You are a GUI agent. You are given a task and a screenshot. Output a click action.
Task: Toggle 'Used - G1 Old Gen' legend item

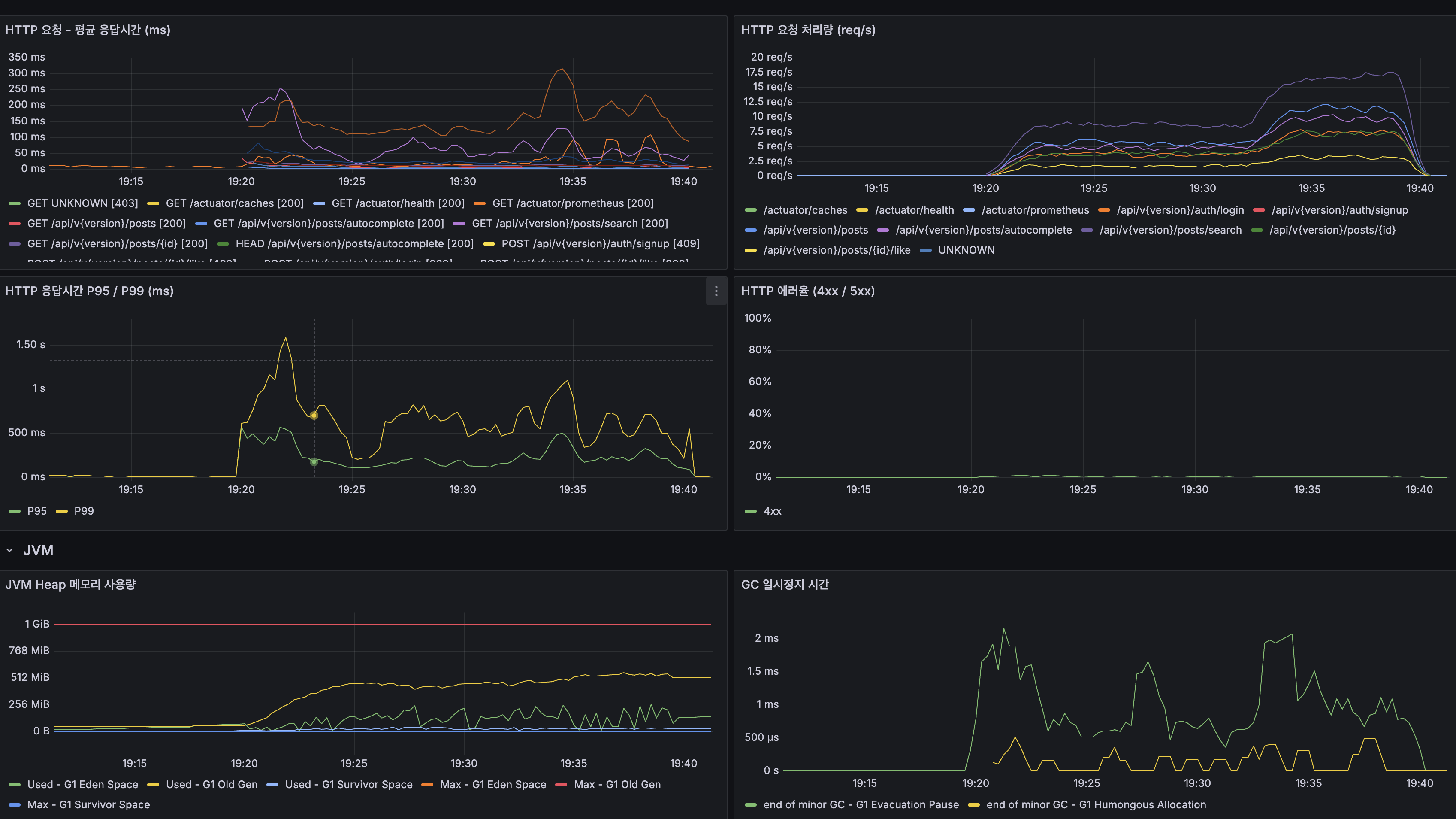pos(211,784)
